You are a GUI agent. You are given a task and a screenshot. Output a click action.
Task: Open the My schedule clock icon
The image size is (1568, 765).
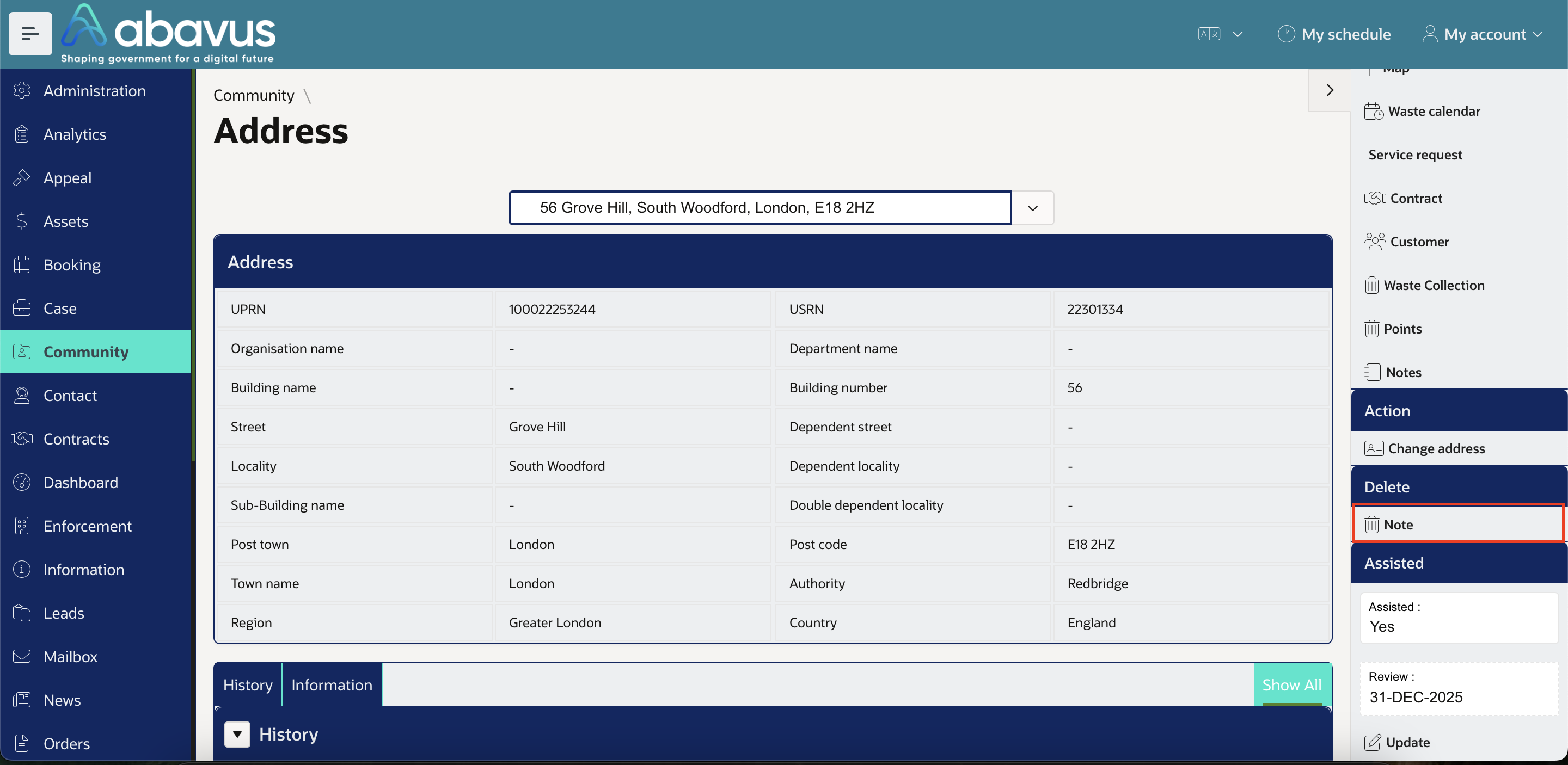pyautogui.click(x=1286, y=34)
